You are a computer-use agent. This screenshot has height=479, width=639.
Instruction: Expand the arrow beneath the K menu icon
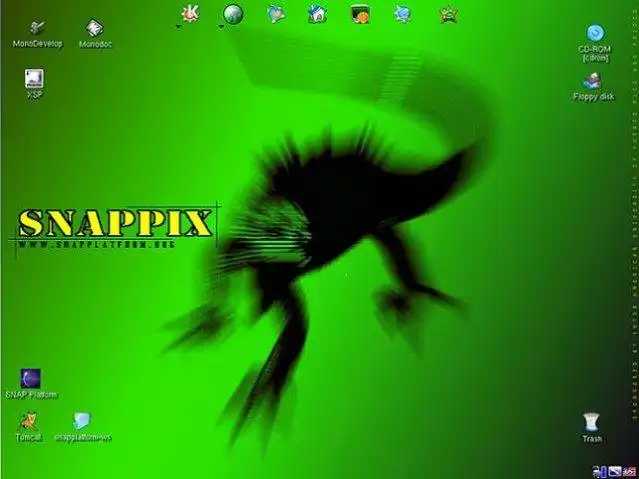178,27
